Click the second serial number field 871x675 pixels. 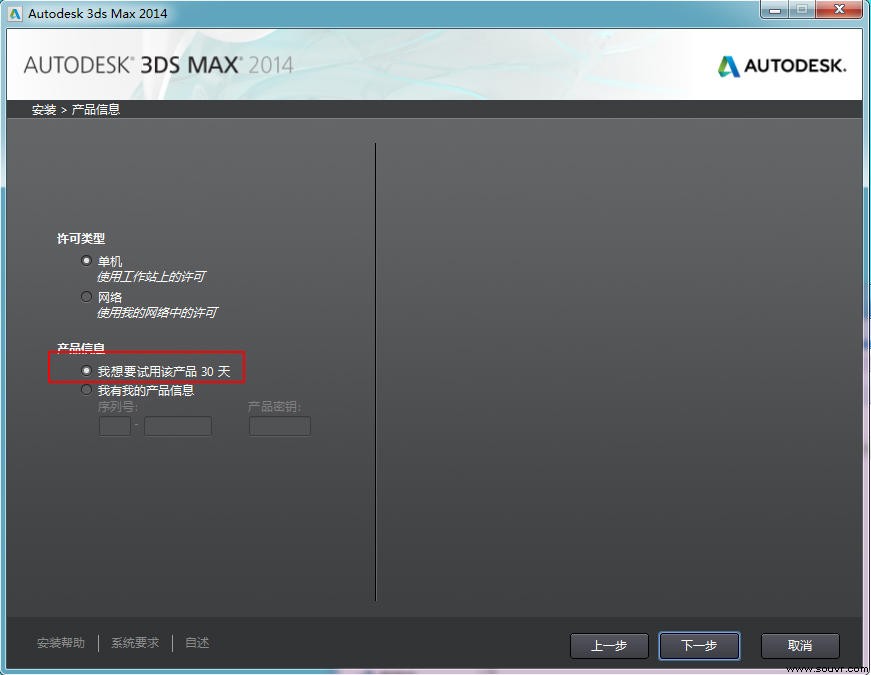[x=178, y=426]
